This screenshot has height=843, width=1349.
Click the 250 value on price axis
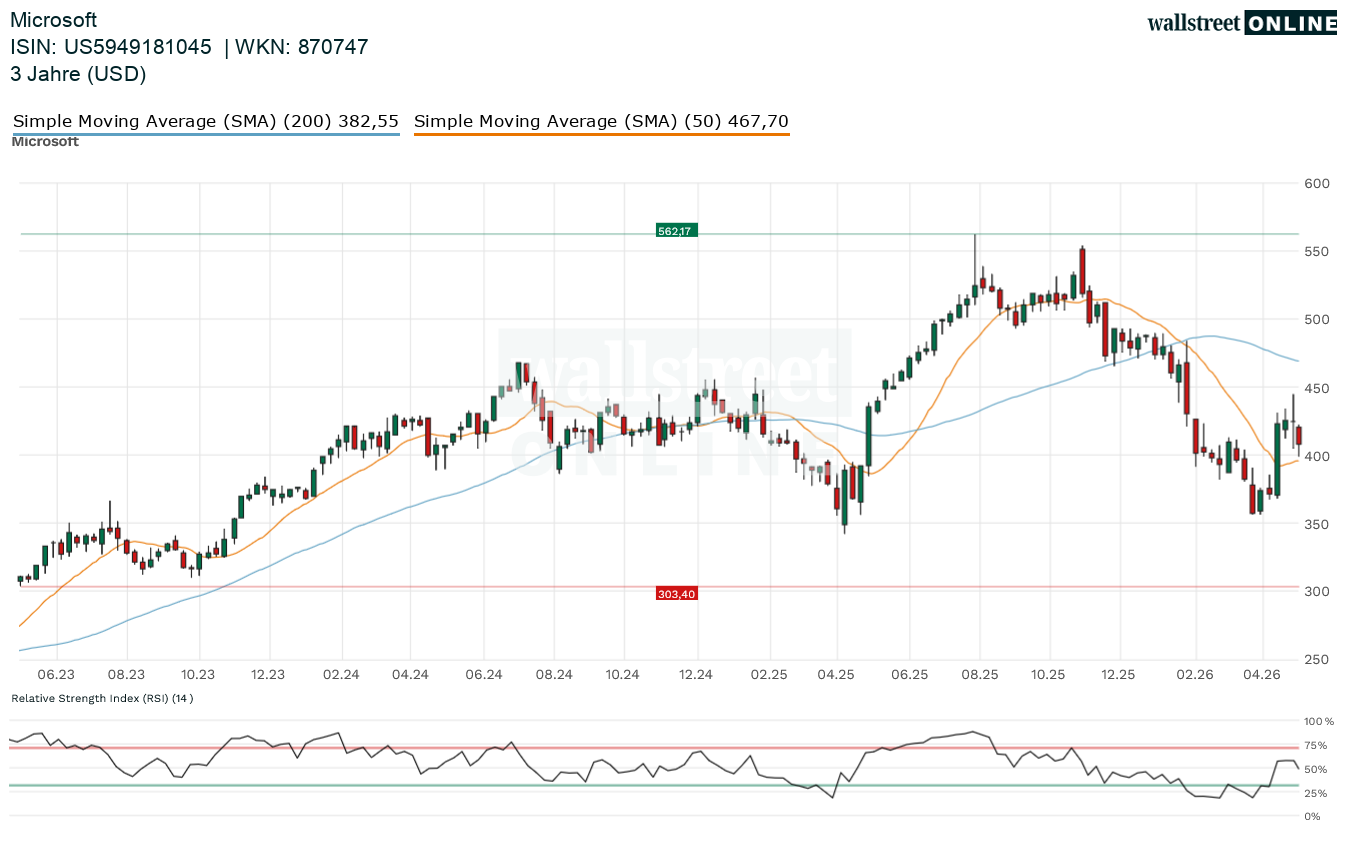coord(1317,660)
